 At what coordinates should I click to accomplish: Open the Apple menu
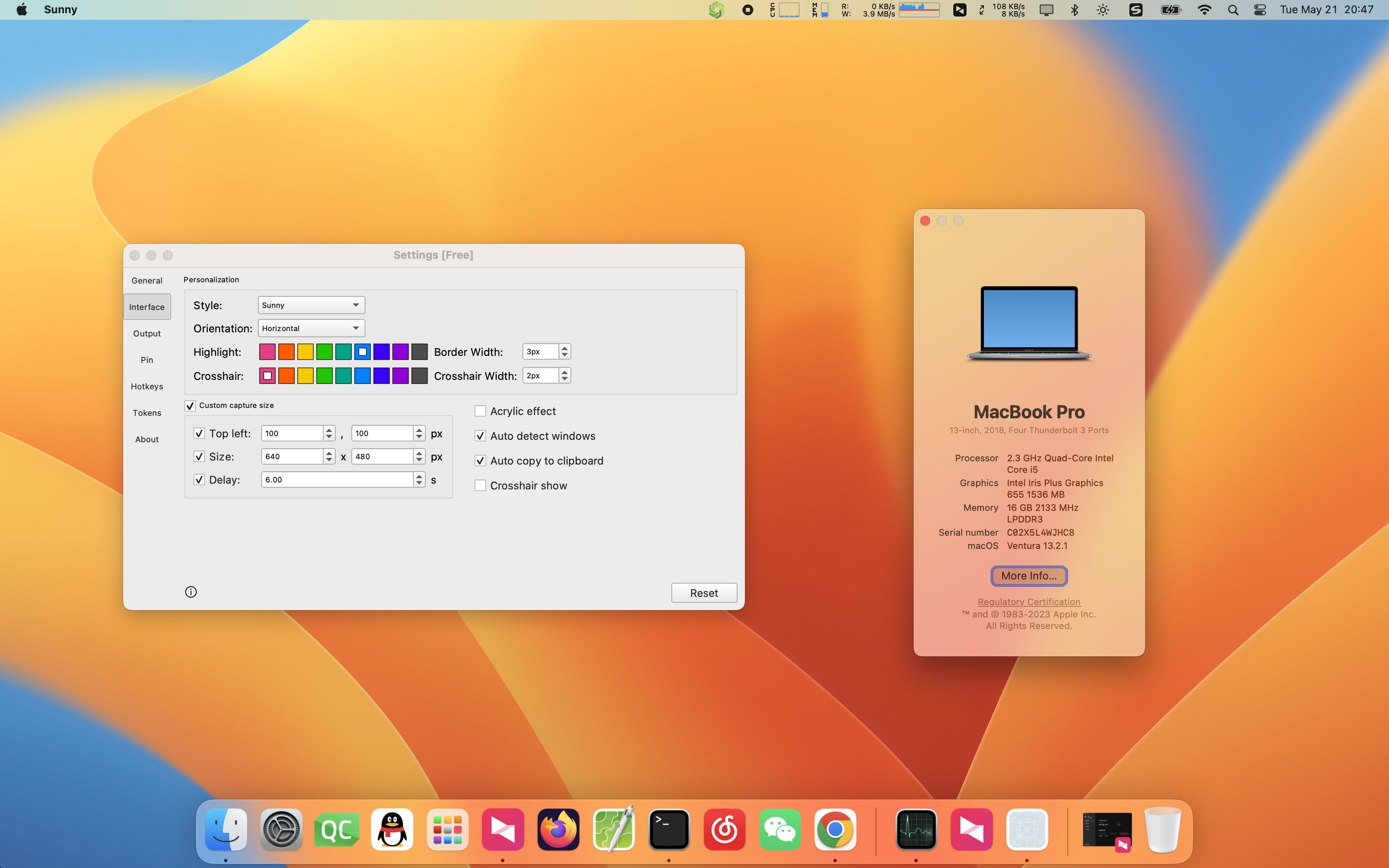point(22,10)
